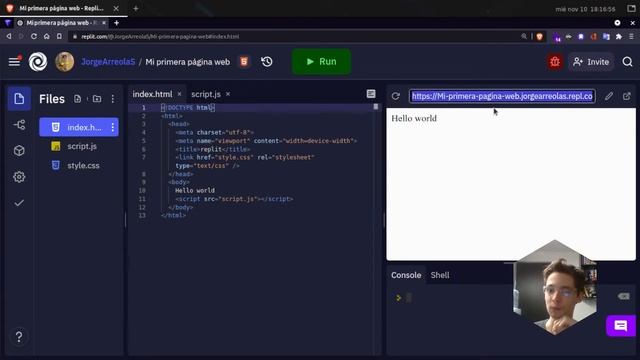Open the Replit hamburger menu

(x=14, y=62)
